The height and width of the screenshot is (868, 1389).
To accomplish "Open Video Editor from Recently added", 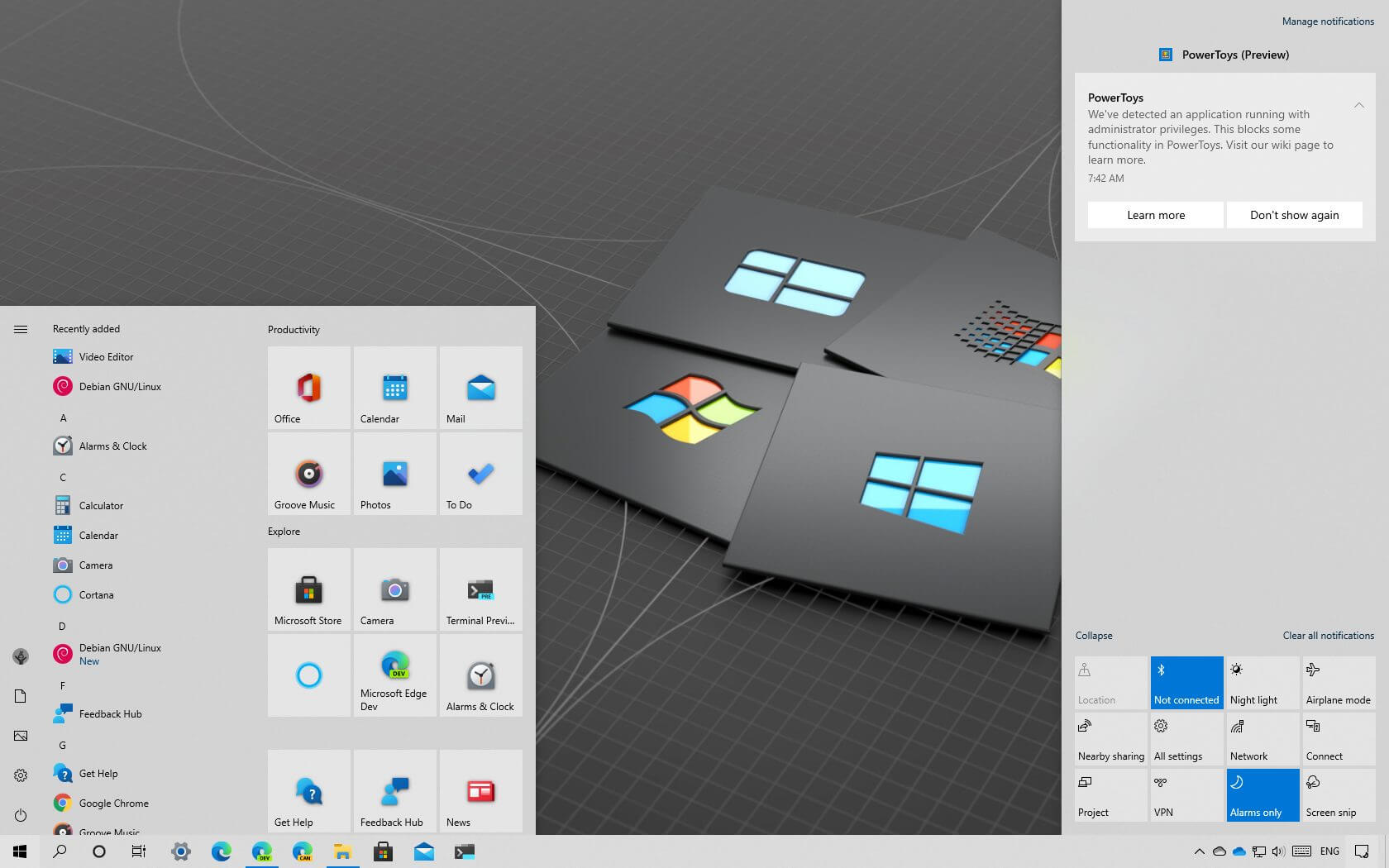I will (106, 357).
